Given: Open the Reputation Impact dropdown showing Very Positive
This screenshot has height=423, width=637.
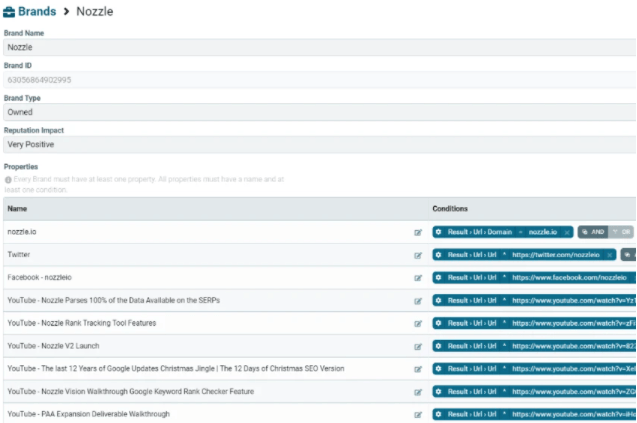Looking at the screenshot, I should [x=319, y=145].
